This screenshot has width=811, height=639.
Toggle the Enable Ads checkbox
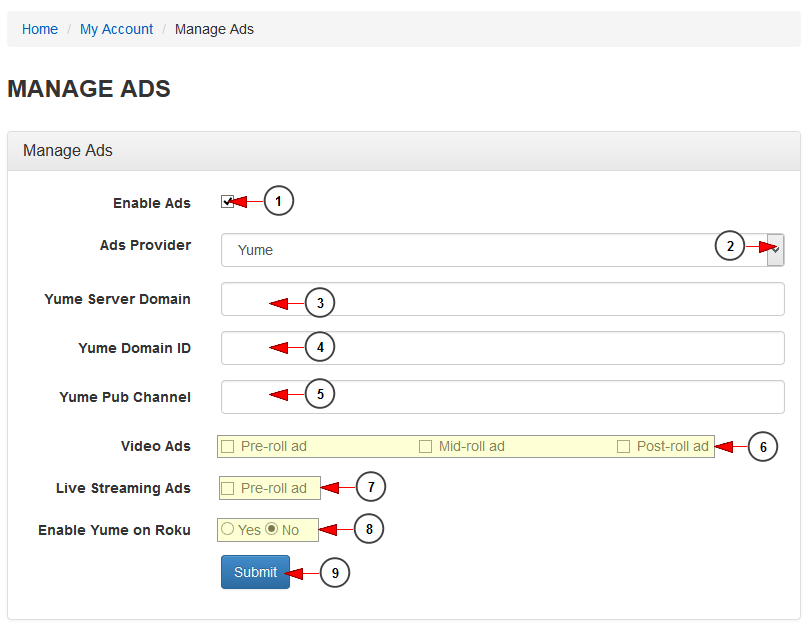(228, 201)
